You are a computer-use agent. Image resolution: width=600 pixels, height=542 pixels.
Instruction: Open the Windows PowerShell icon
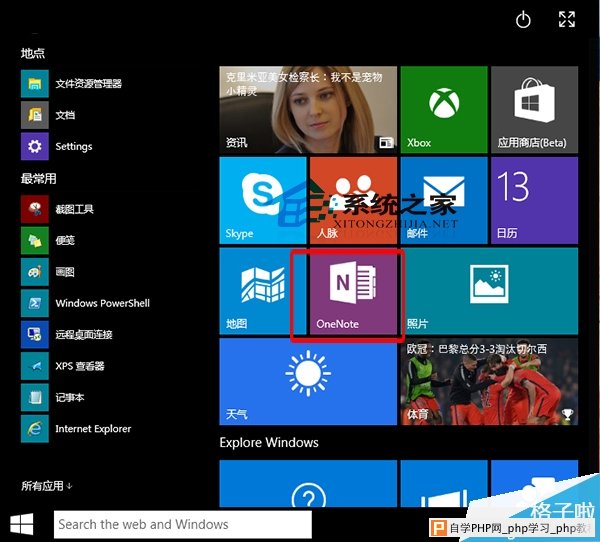(x=35, y=303)
